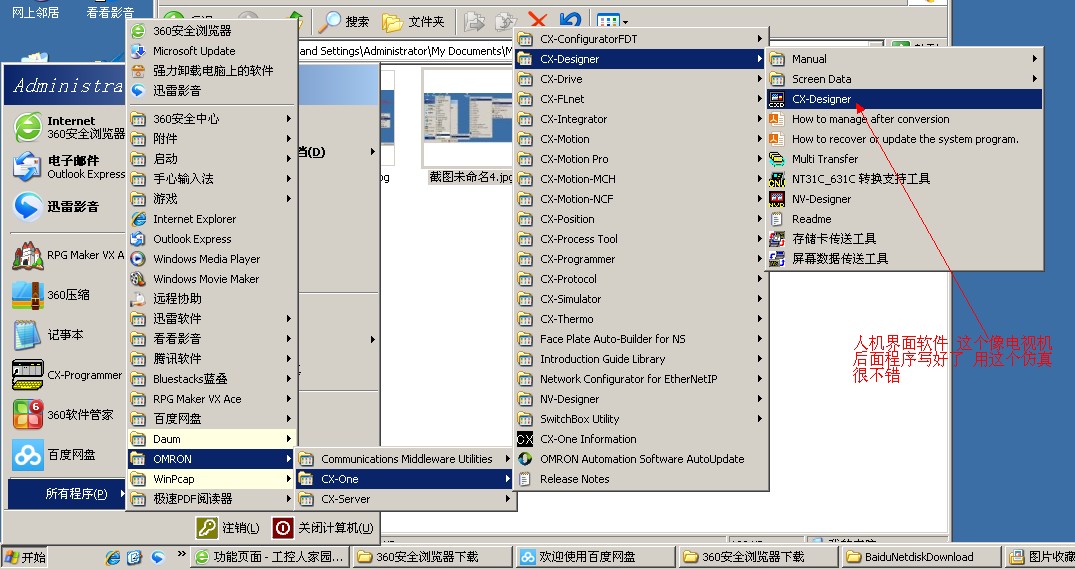Switch to BaiduNetdiskDownload taskbar window
Viewport: 1075px width, 570px height.
pyautogui.click(x=920, y=557)
